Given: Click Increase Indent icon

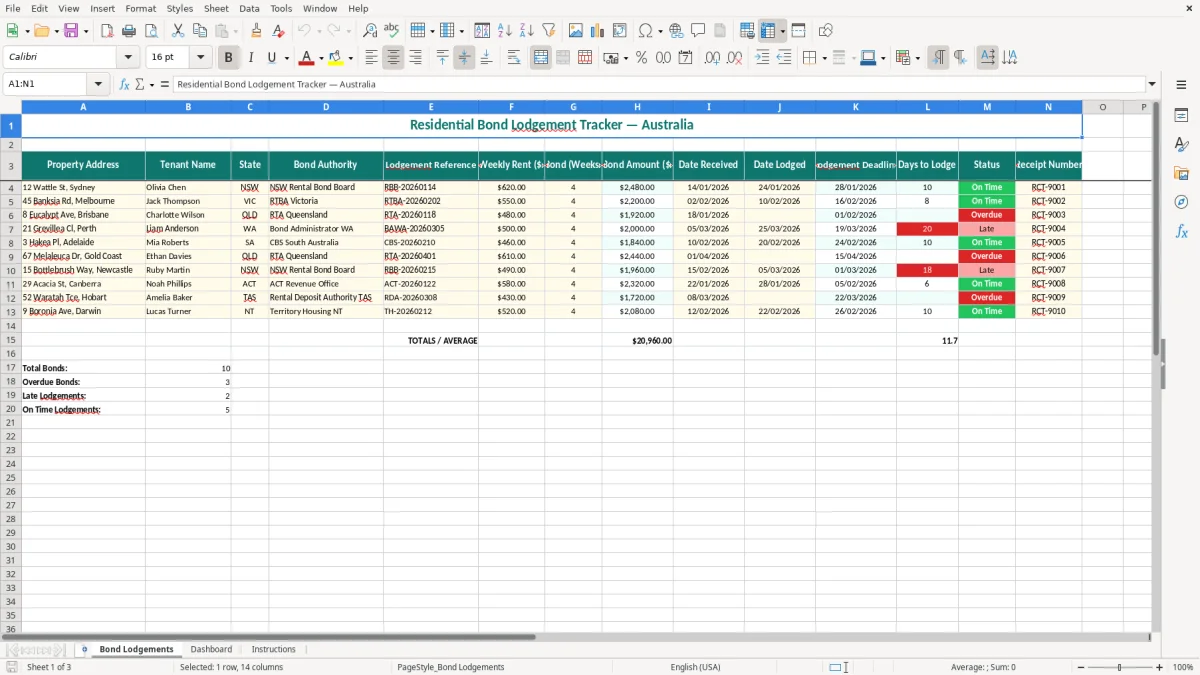Looking at the screenshot, I should tap(762, 58).
